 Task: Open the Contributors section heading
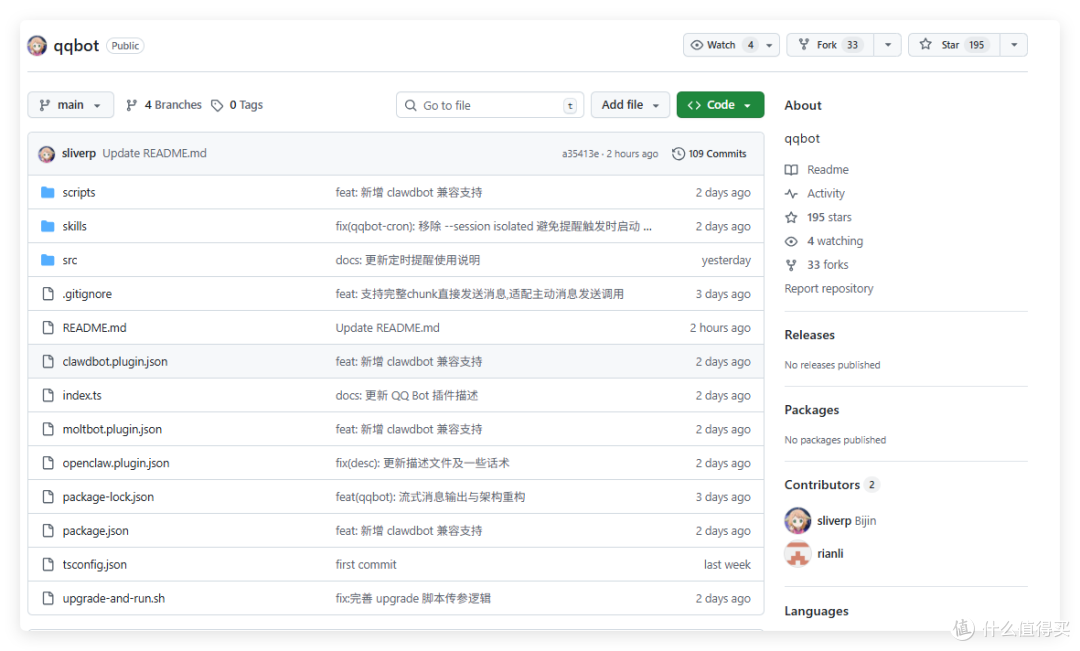coord(822,485)
